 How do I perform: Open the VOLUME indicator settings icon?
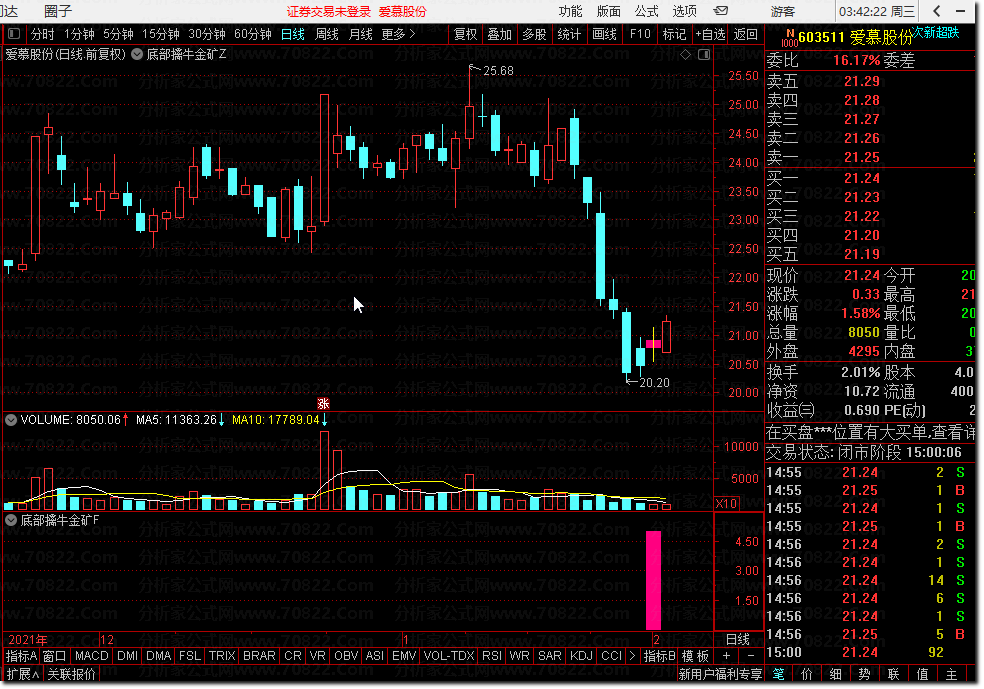click(11, 420)
